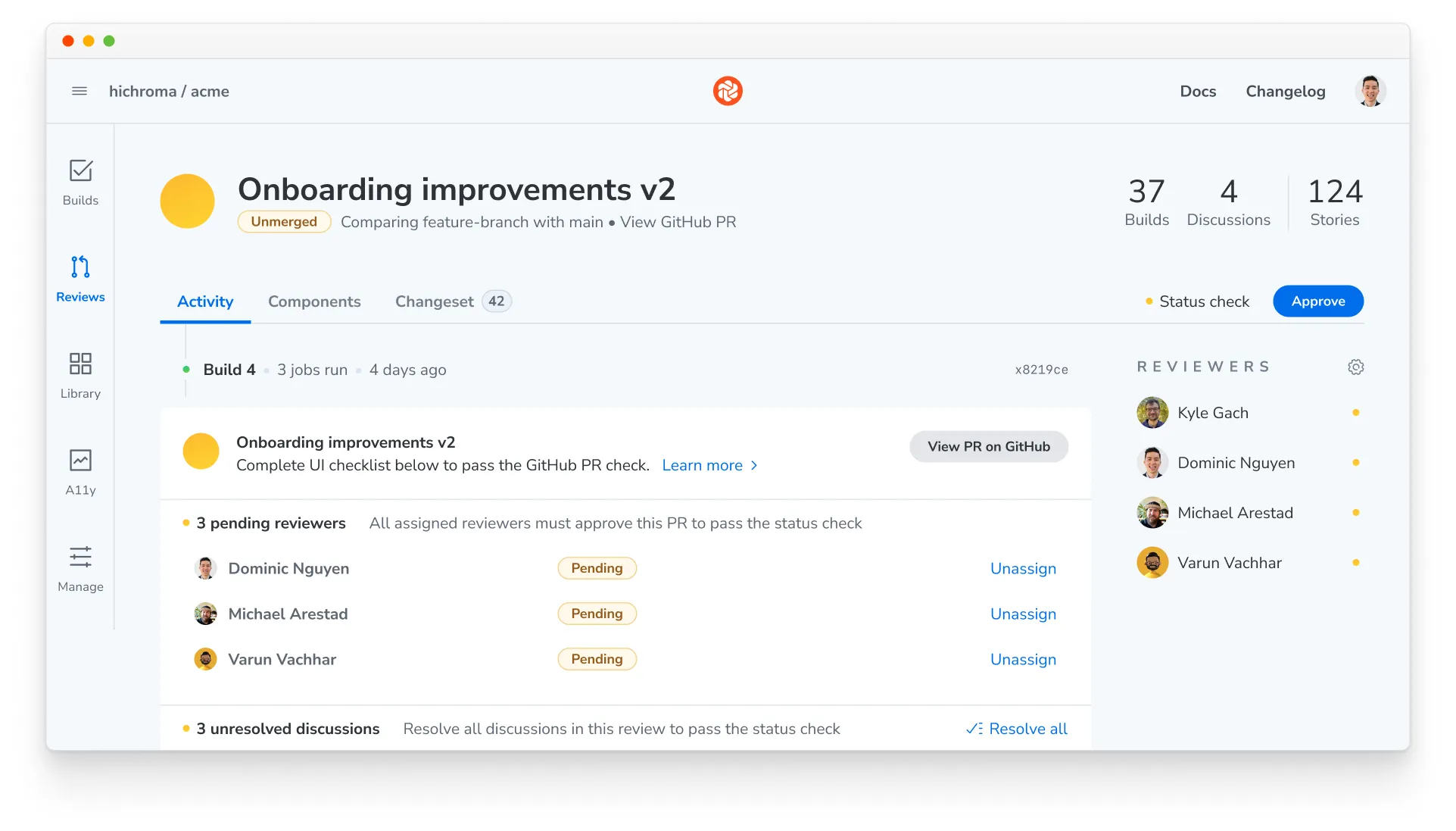
Task: Open the user avatar in top bar
Action: [x=1370, y=91]
